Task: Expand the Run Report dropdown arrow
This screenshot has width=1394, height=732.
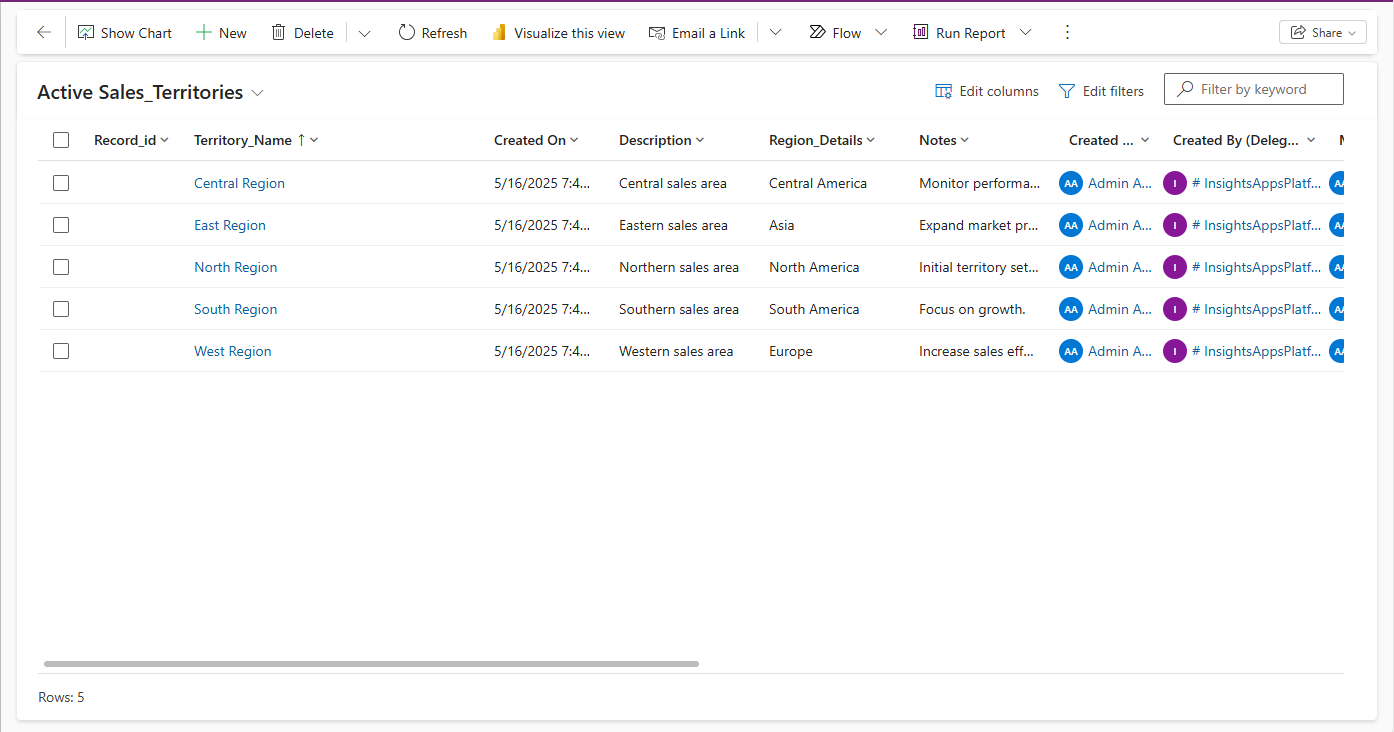Action: [1025, 33]
